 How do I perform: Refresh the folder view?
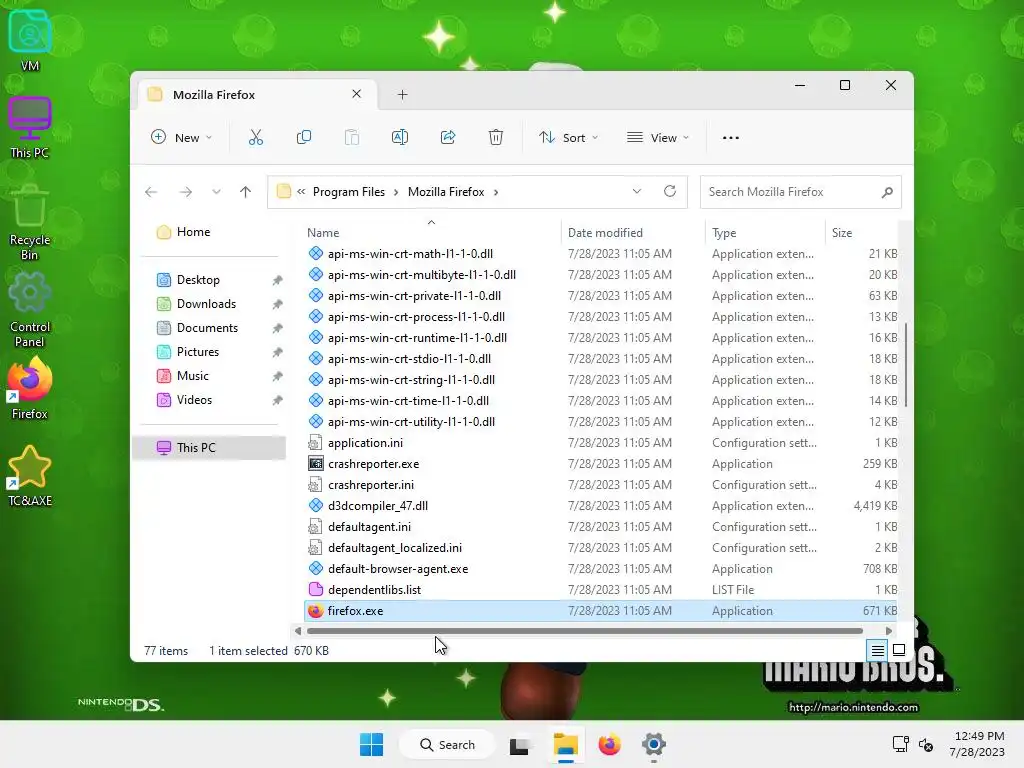click(x=669, y=191)
